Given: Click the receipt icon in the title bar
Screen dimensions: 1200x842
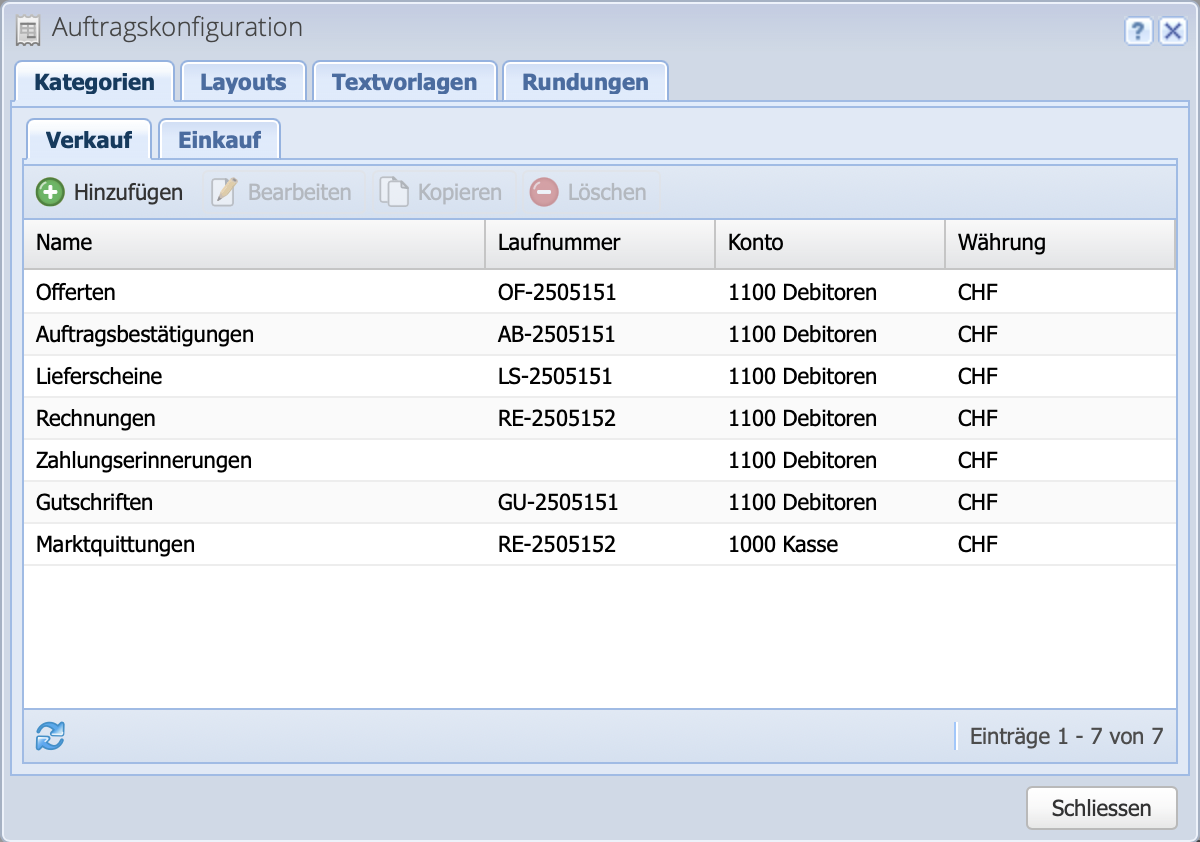Looking at the screenshot, I should pos(29,29).
